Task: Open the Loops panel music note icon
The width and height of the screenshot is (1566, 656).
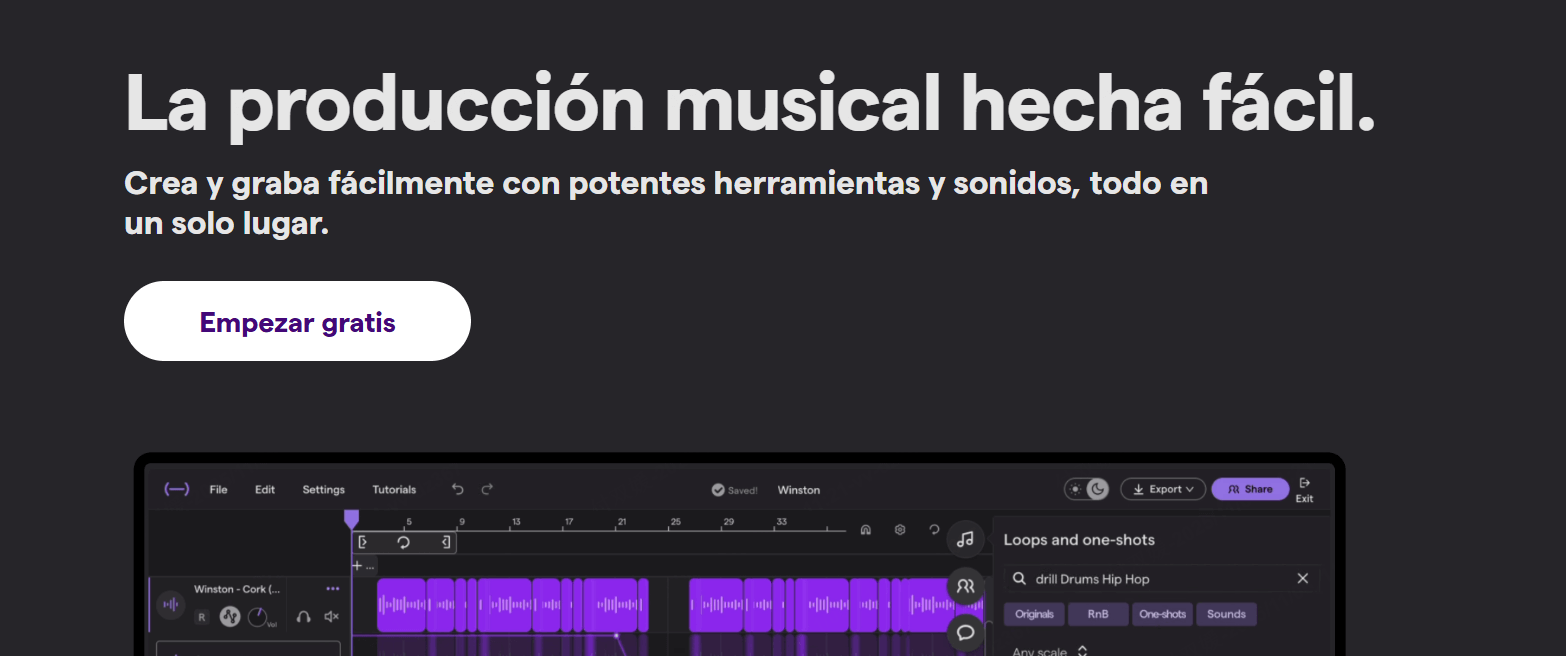Action: (965, 539)
